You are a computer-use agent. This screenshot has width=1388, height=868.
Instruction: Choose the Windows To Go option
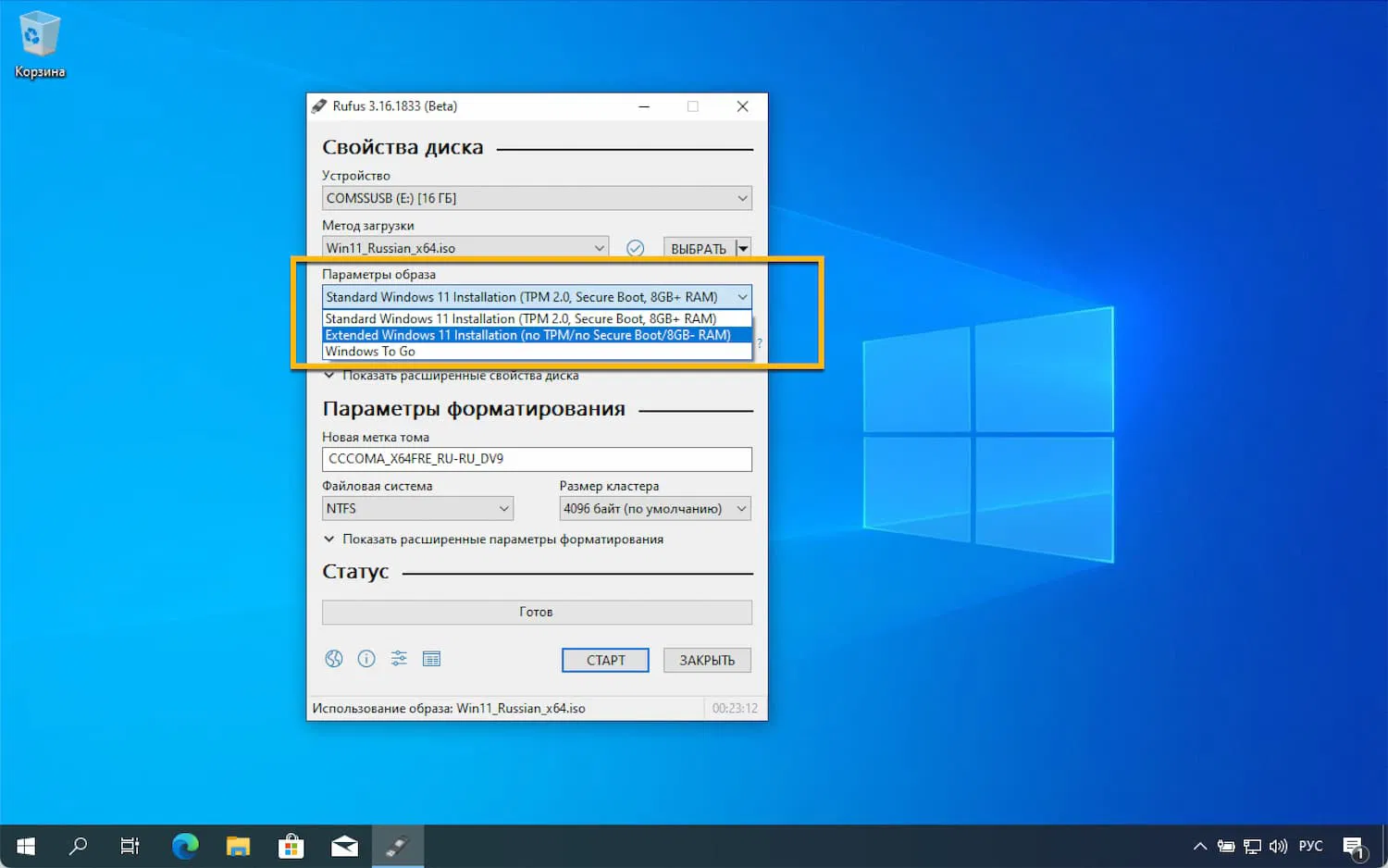tap(537, 352)
